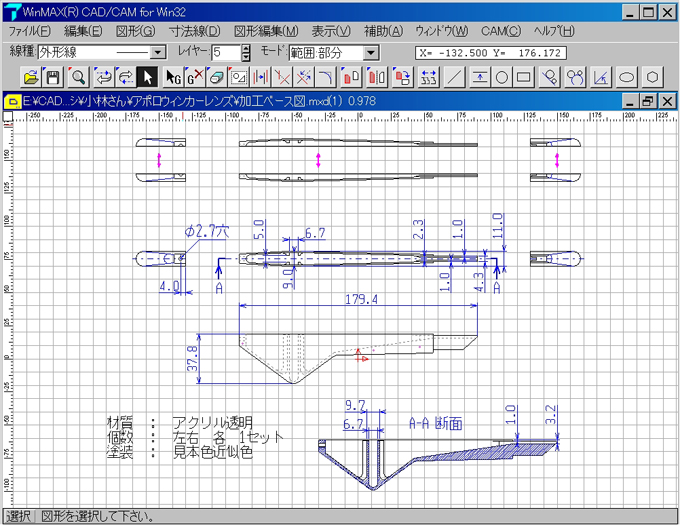The image size is (680, 525).
Task: Click the A-A 断面 section label
Action: click(x=436, y=423)
